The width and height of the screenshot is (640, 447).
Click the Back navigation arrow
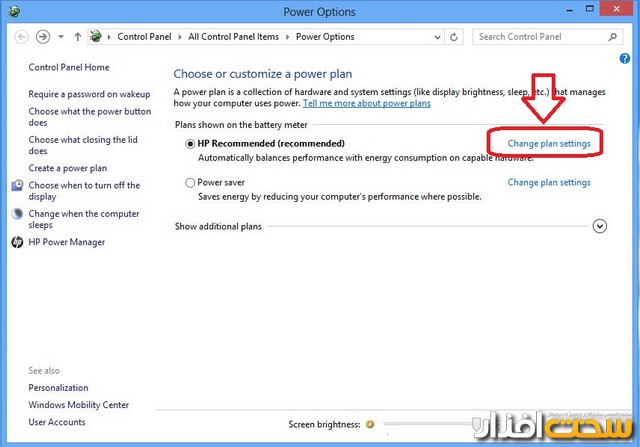click(21, 37)
